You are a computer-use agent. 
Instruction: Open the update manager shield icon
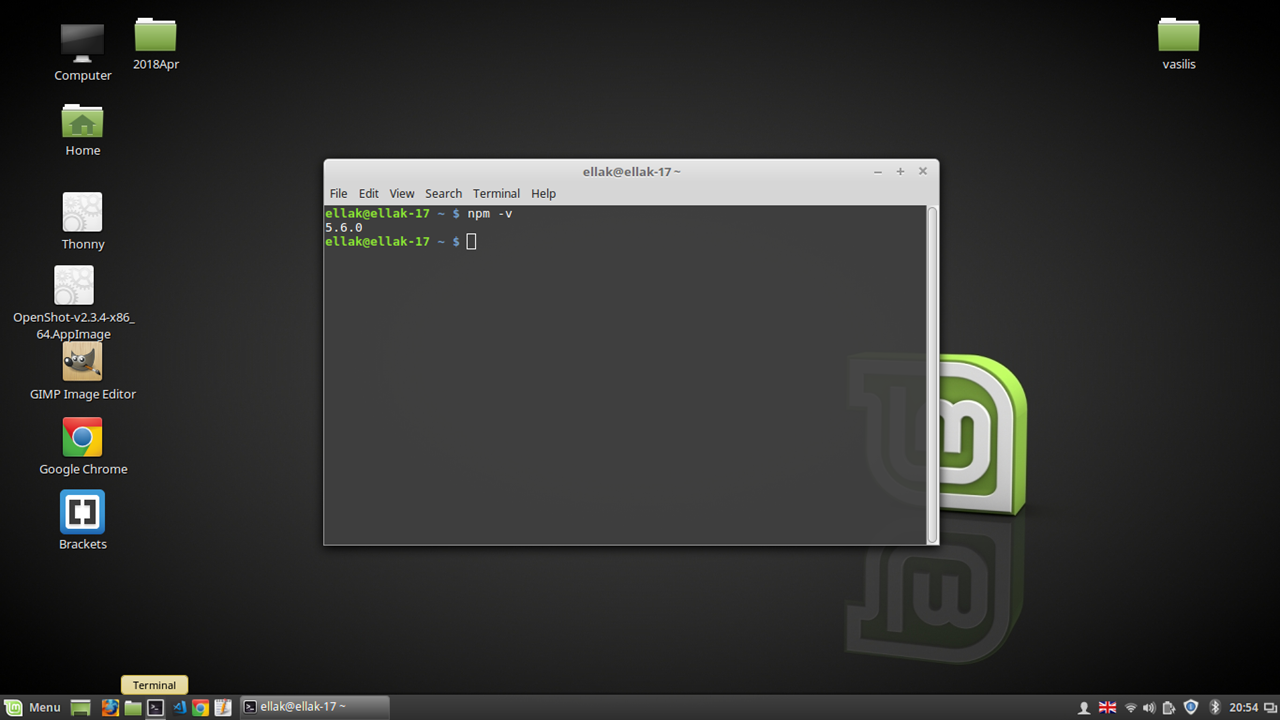click(x=1190, y=707)
